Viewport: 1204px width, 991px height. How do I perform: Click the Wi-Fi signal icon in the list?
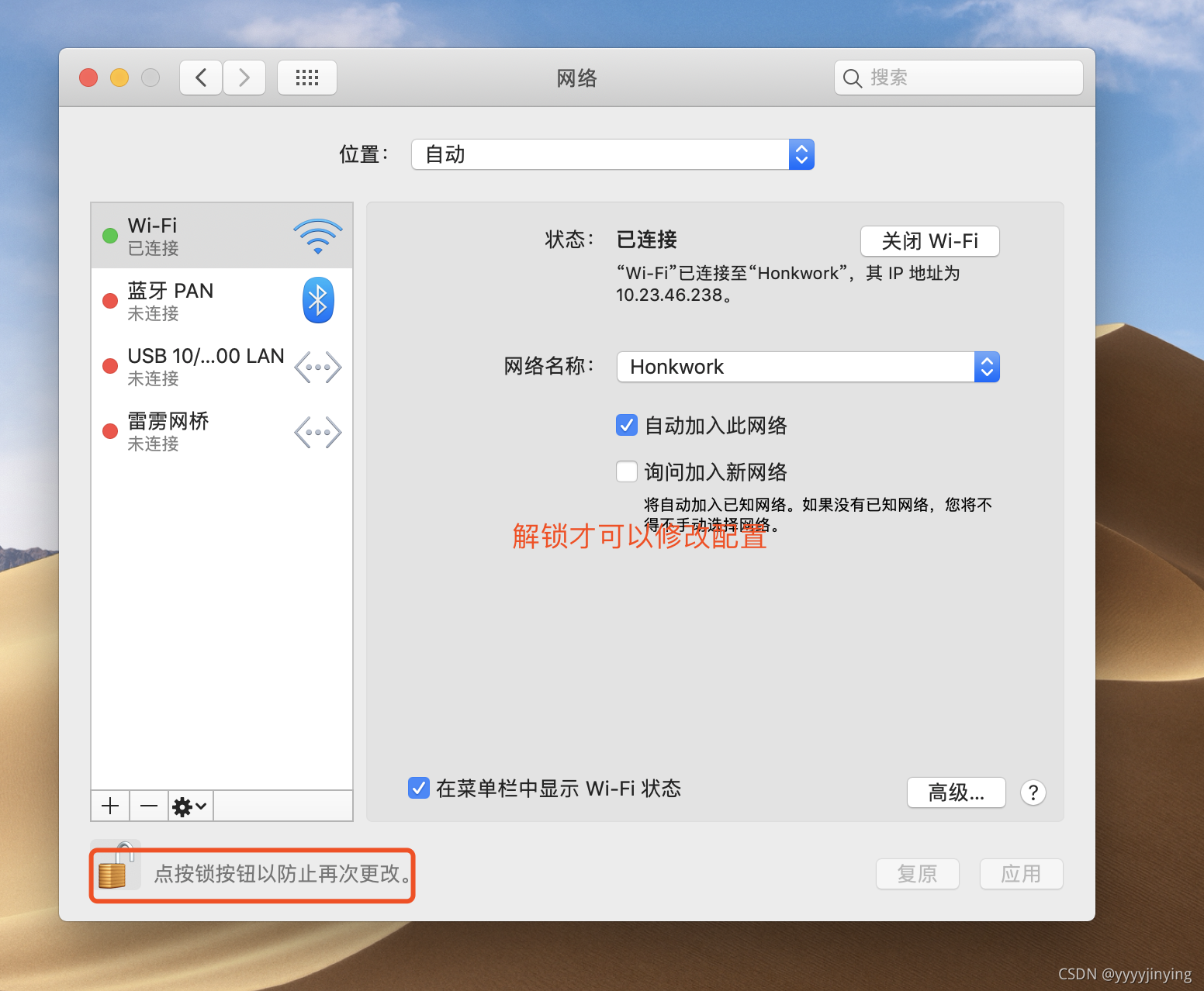pos(318,237)
